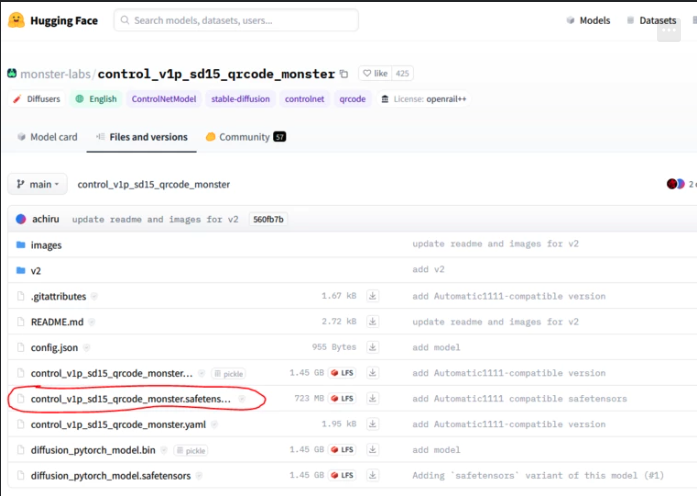This screenshot has height=496, width=697.
Task: Open the v2 folder
Action: pos(36,271)
